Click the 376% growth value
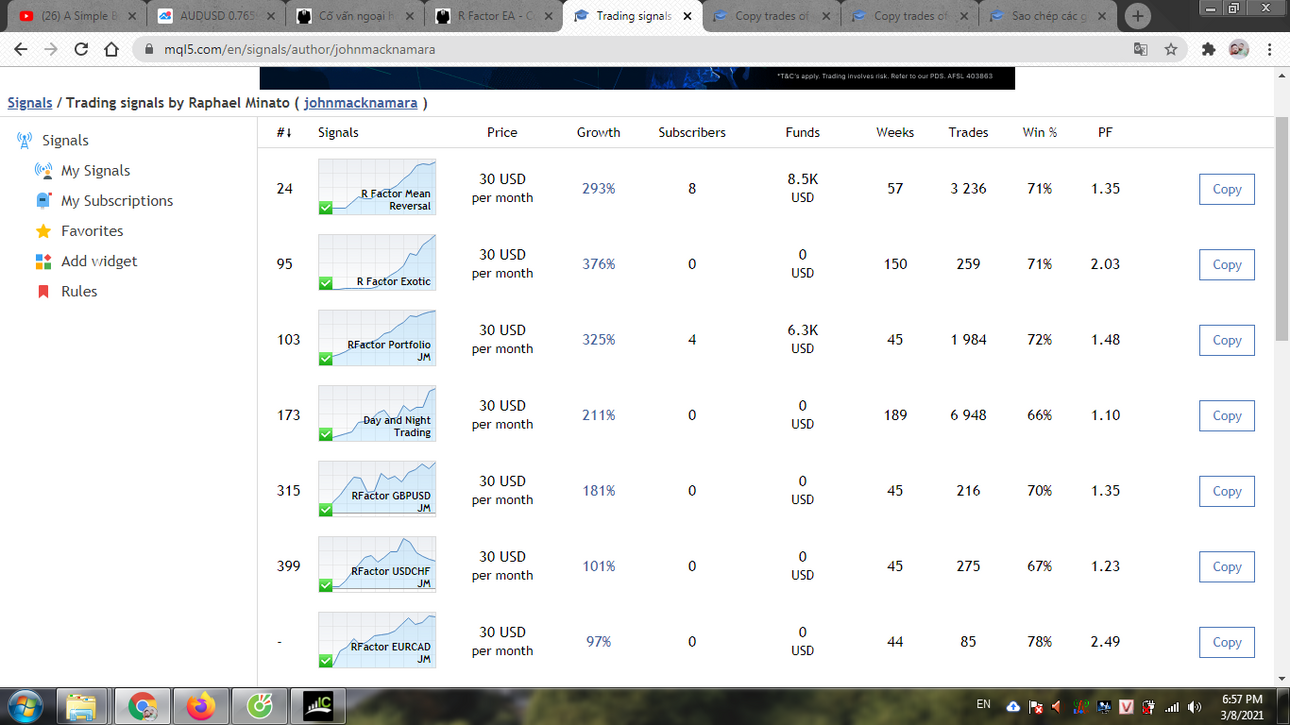The width and height of the screenshot is (1290, 725). (x=598, y=264)
